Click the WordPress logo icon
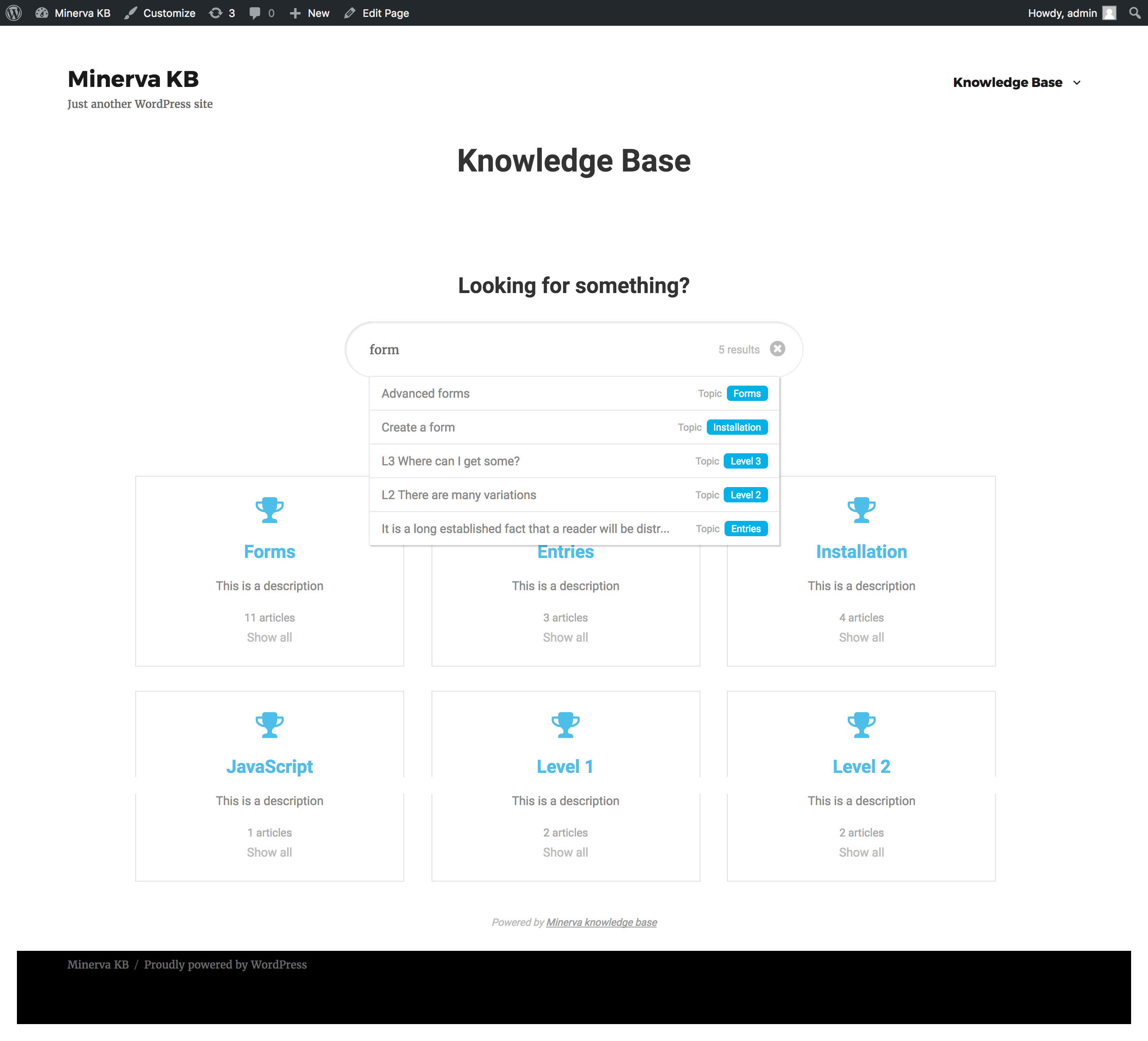The width and height of the screenshot is (1148, 1041). click(14, 12)
